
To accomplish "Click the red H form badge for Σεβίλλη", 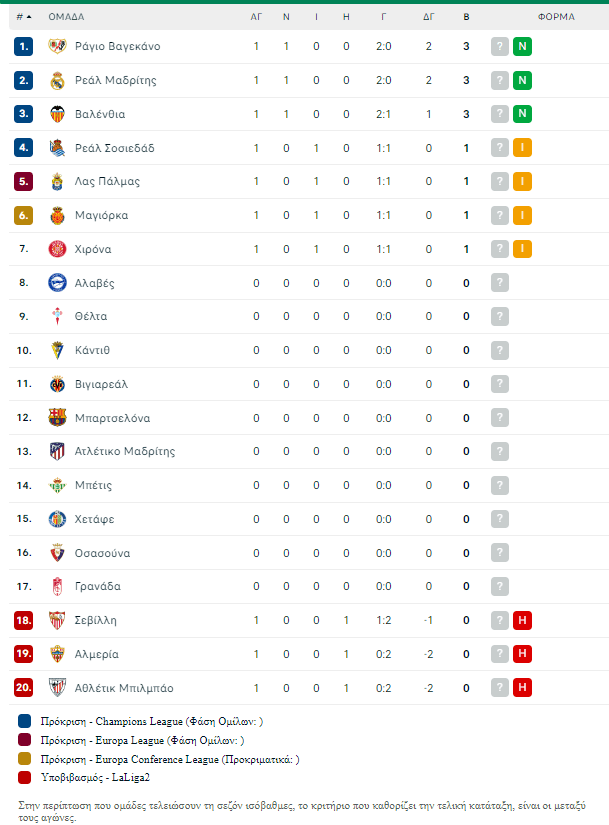I will coord(522,620).
